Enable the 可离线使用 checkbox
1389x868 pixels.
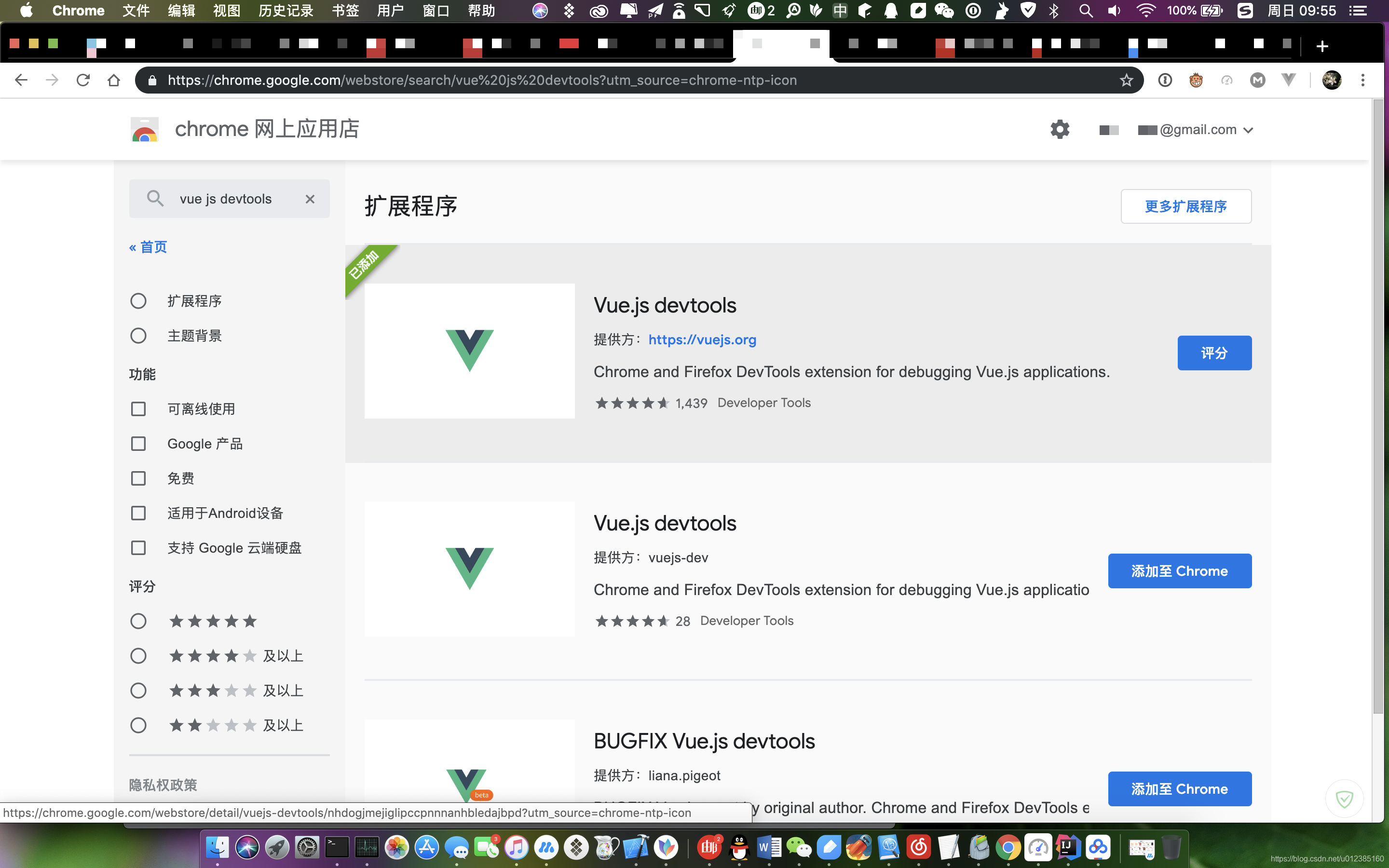click(138, 409)
